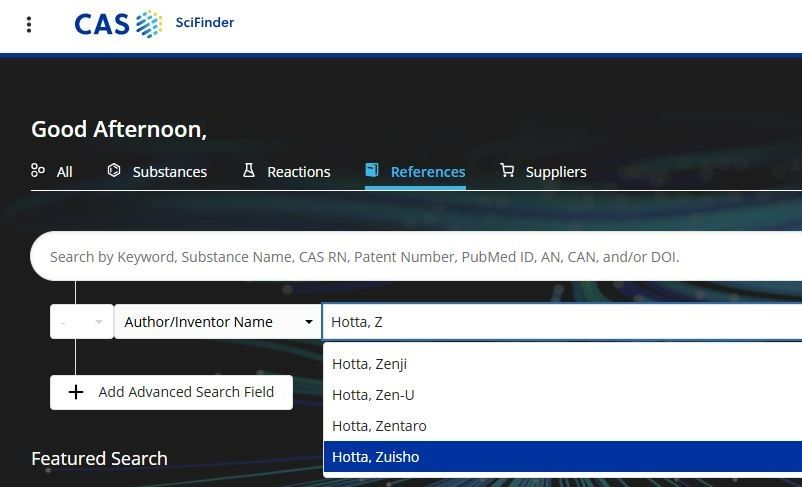This screenshot has width=802, height=487.
Task: Click the main keyword search box
Action: (416, 256)
